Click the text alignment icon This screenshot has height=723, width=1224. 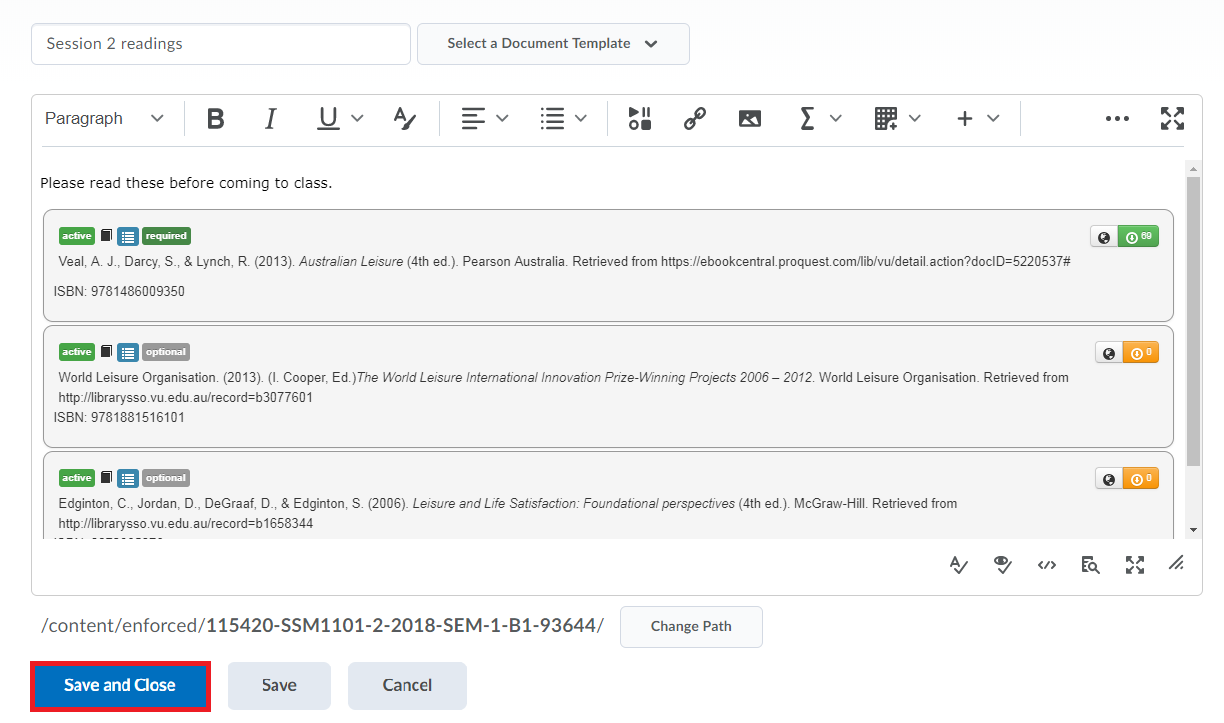[473, 119]
